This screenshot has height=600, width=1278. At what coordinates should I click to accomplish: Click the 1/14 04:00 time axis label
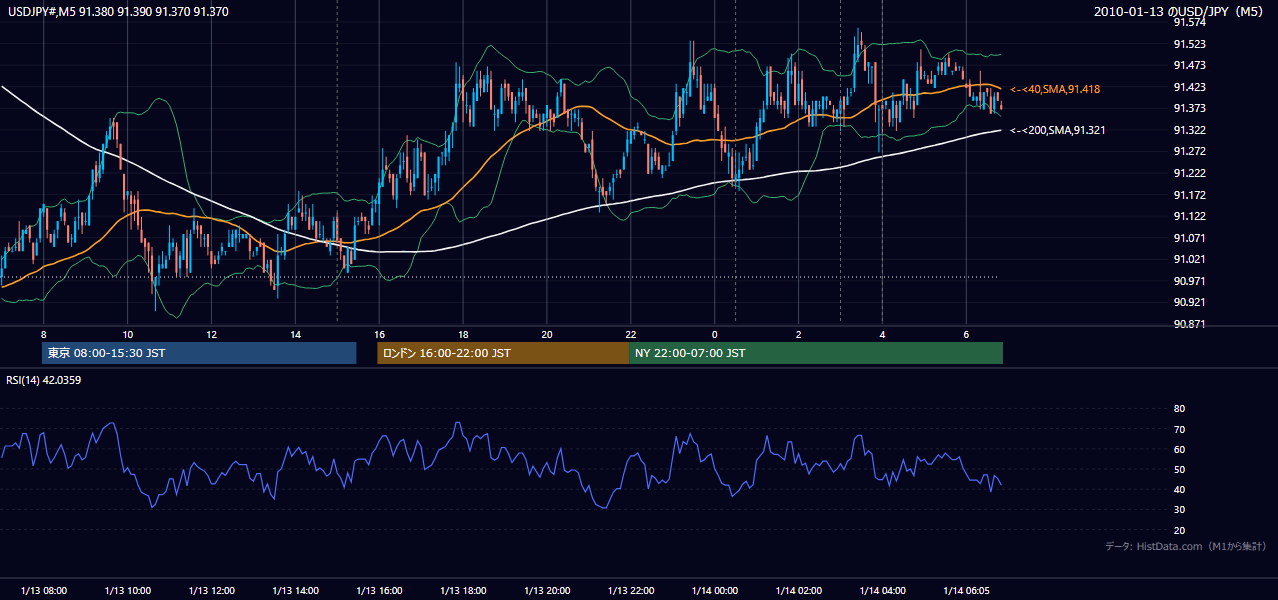coord(882,590)
